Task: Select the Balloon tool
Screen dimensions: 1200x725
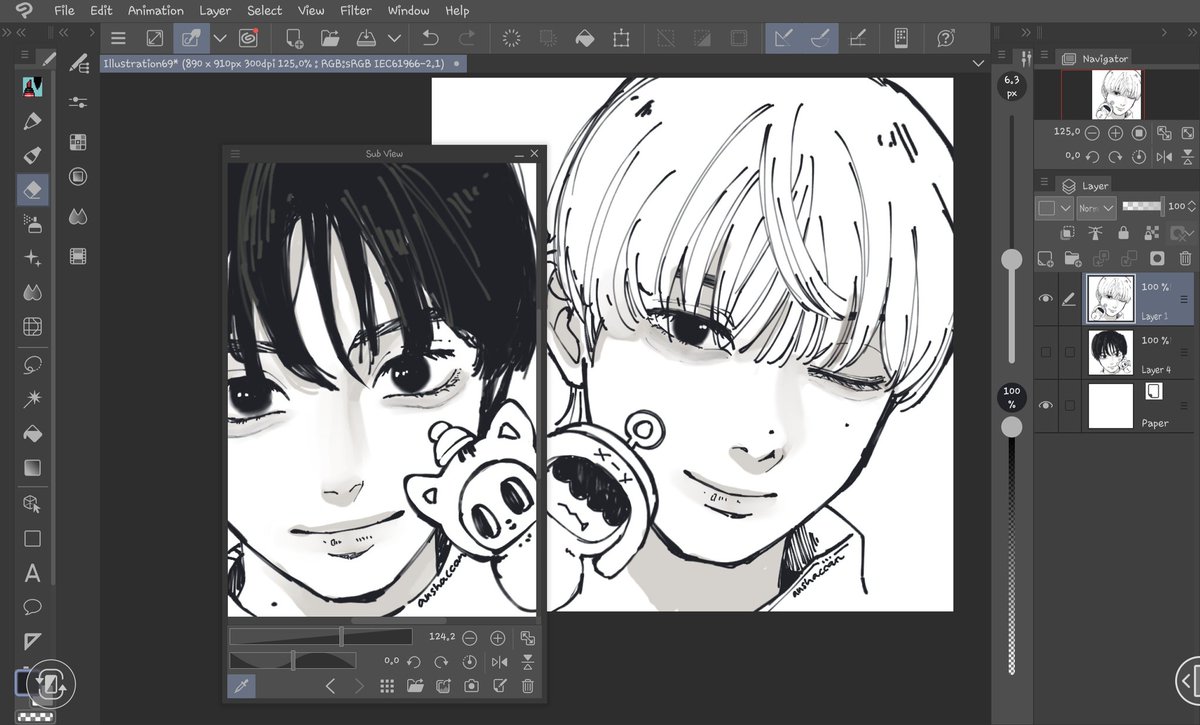Action: click(32, 607)
